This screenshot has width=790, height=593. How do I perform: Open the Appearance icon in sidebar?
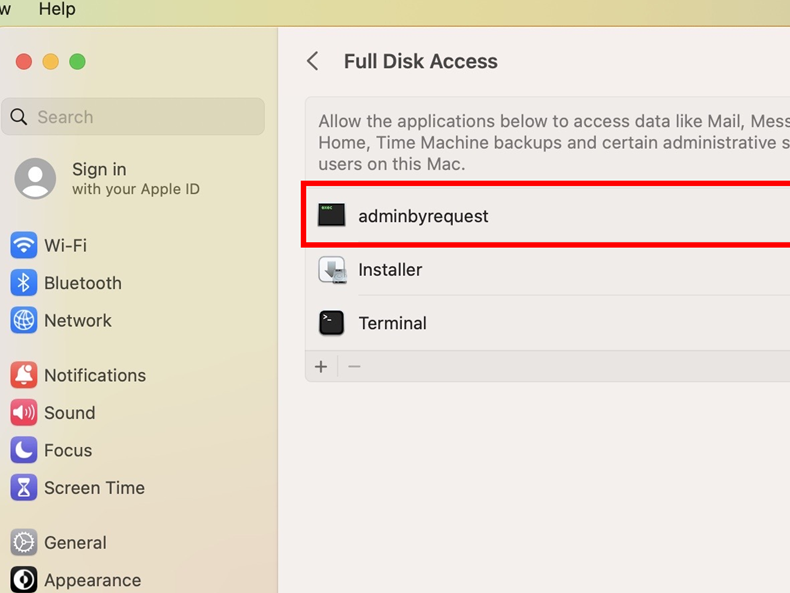(23, 579)
